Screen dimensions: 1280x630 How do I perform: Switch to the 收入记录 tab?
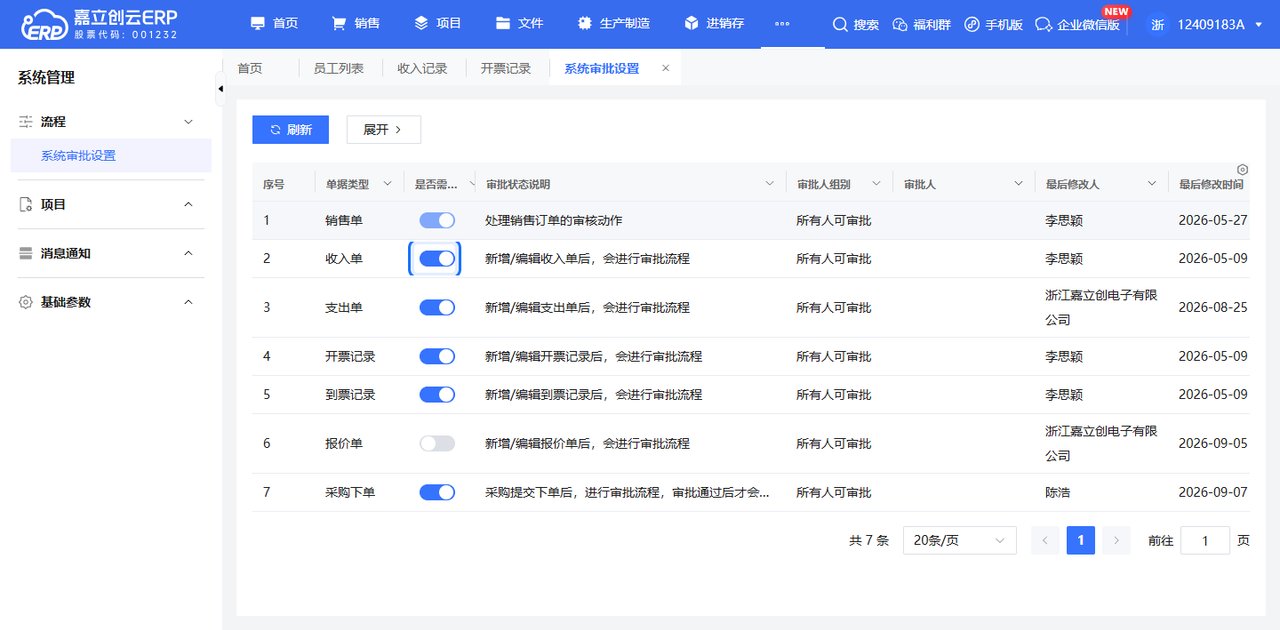(422, 68)
